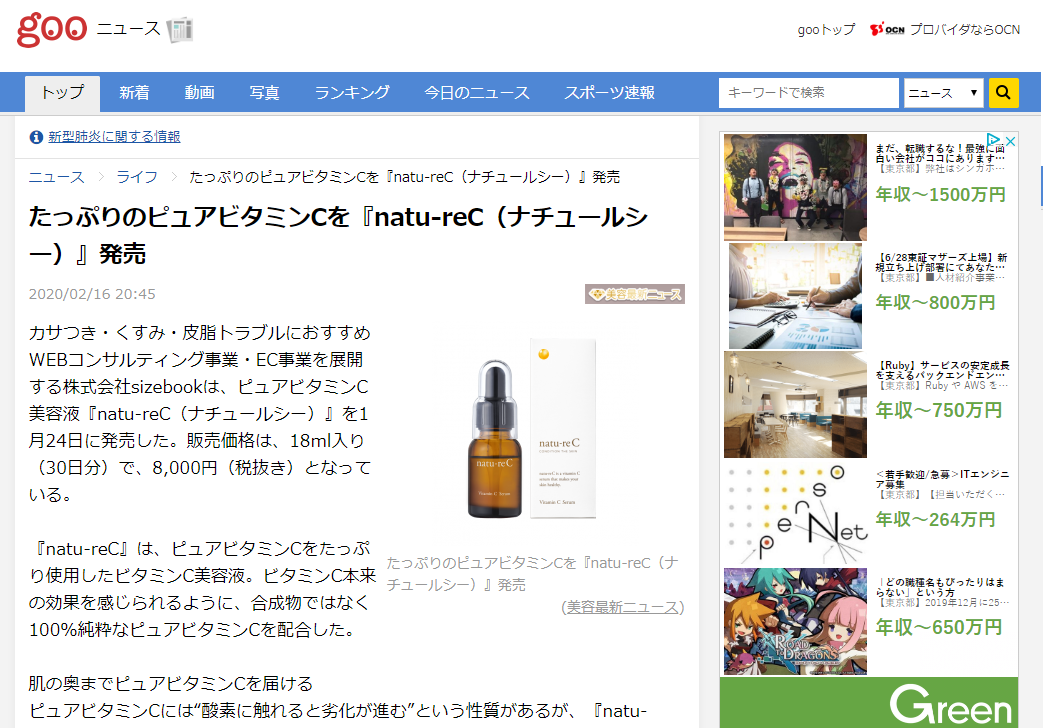Click the OCN logo in header
The height and width of the screenshot is (728, 1043).
pos(887,30)
